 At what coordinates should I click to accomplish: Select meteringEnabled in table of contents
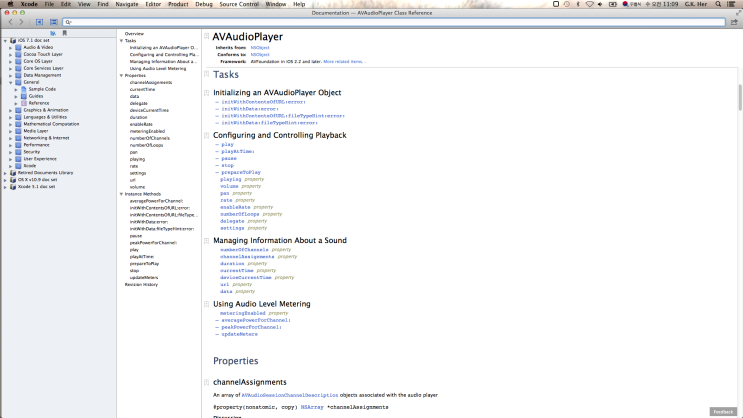pyautogui.click(x=147, y=131)
